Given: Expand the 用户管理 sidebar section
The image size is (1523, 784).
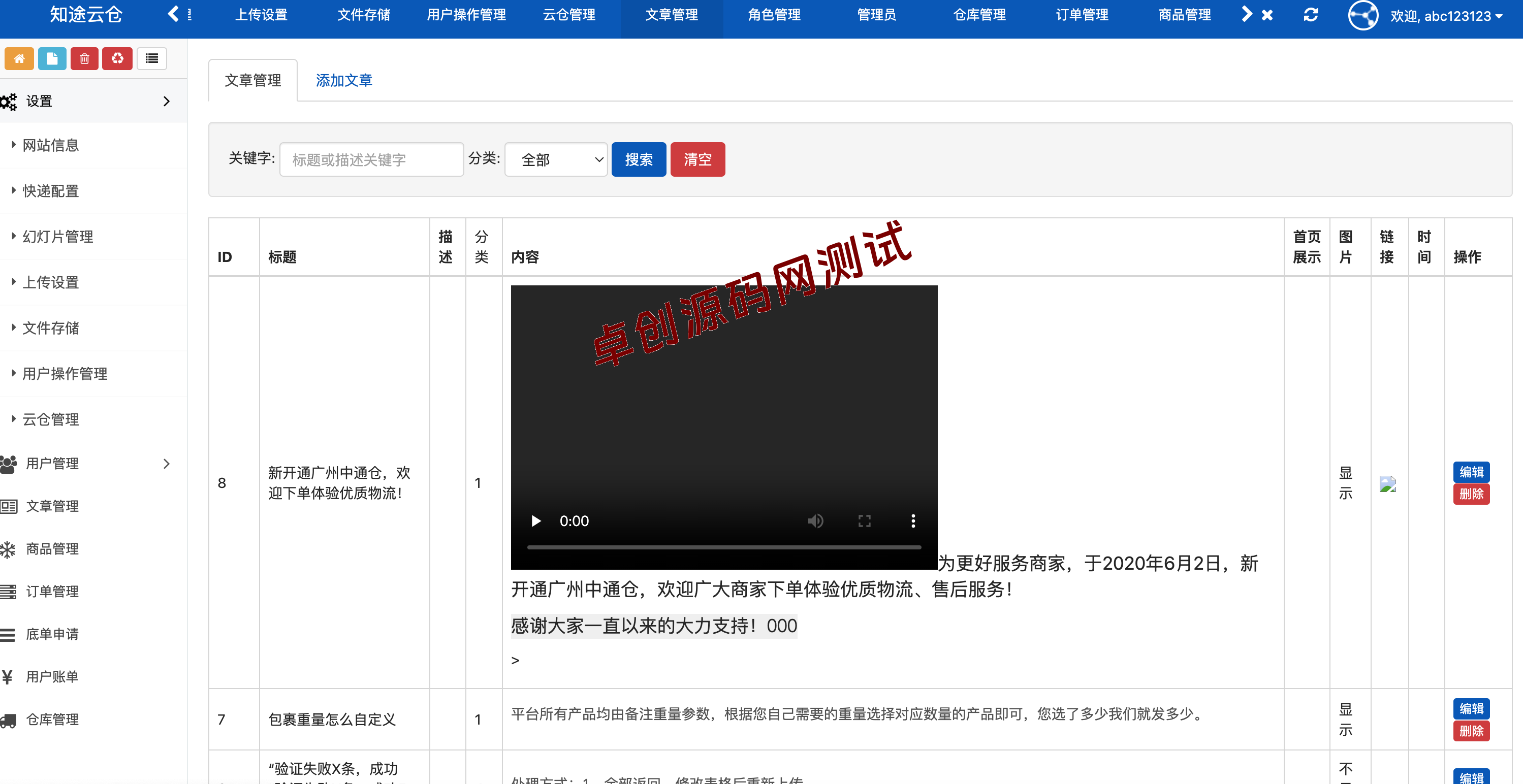Looking at the screenshot, I should coord(93,463).
